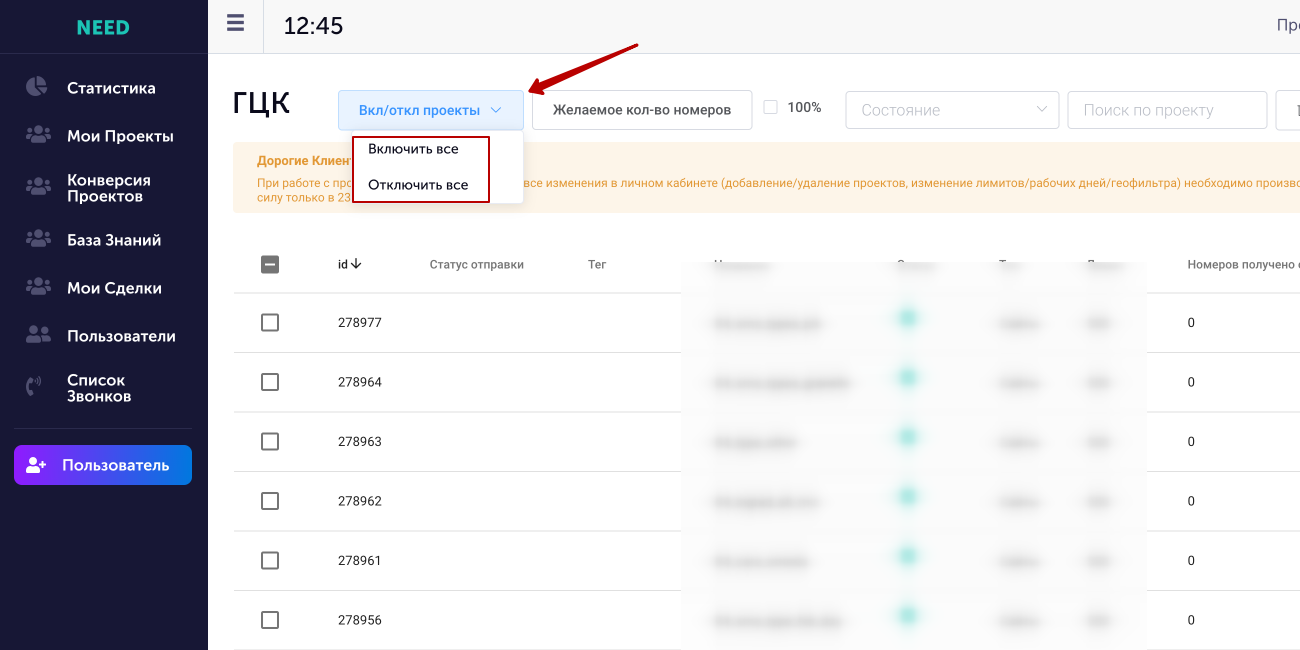This screenshot has width=1300, height=650.
Task: Click the 12:45 clock text
Action: tap(313, 26)
